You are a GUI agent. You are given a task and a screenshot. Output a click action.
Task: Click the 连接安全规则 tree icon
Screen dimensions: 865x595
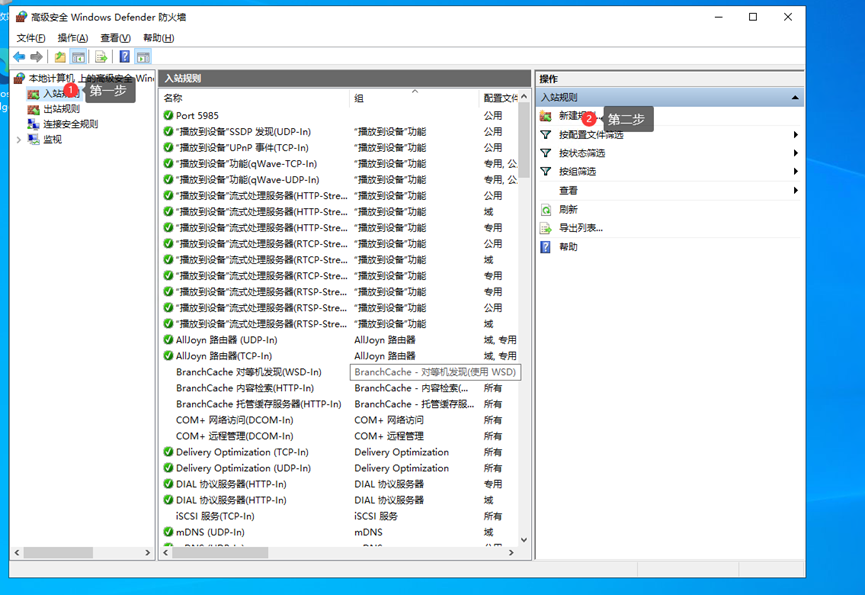(x=34, y=124)
